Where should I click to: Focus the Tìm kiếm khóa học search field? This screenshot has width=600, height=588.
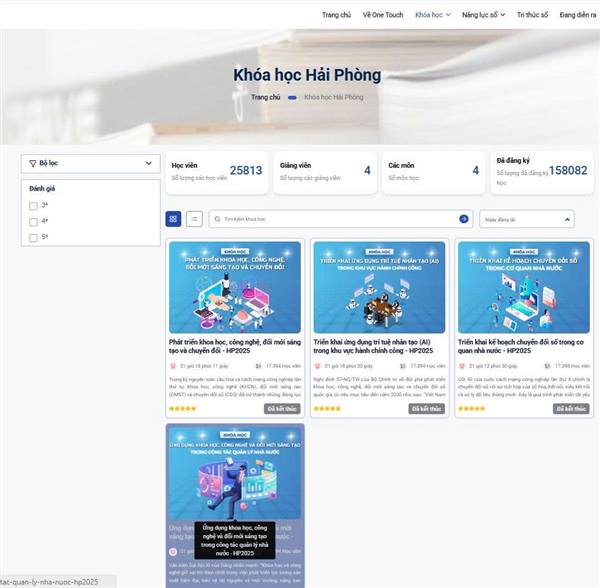339,219
